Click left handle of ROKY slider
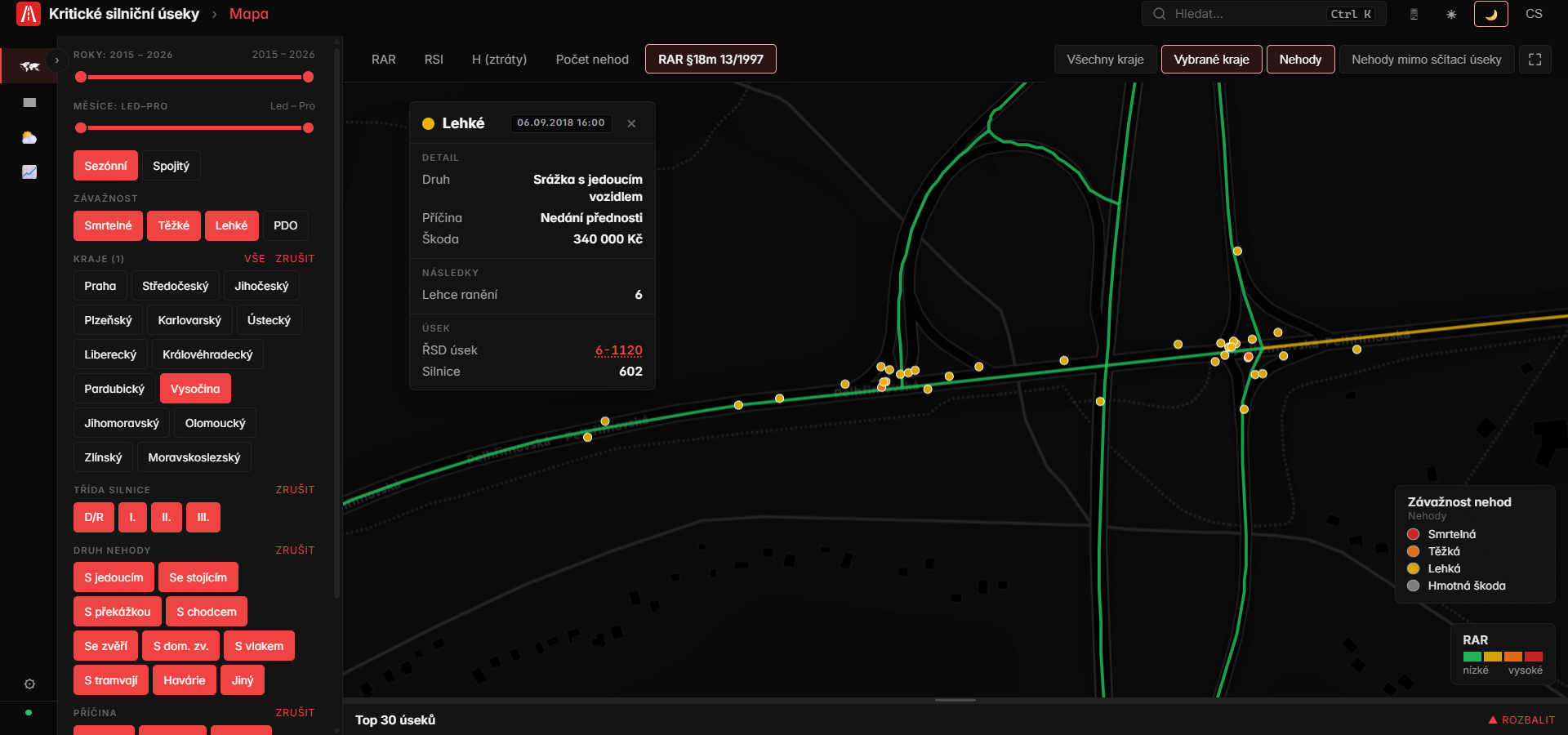Viewport: 1568px width, 735px height. click(81, 77)
